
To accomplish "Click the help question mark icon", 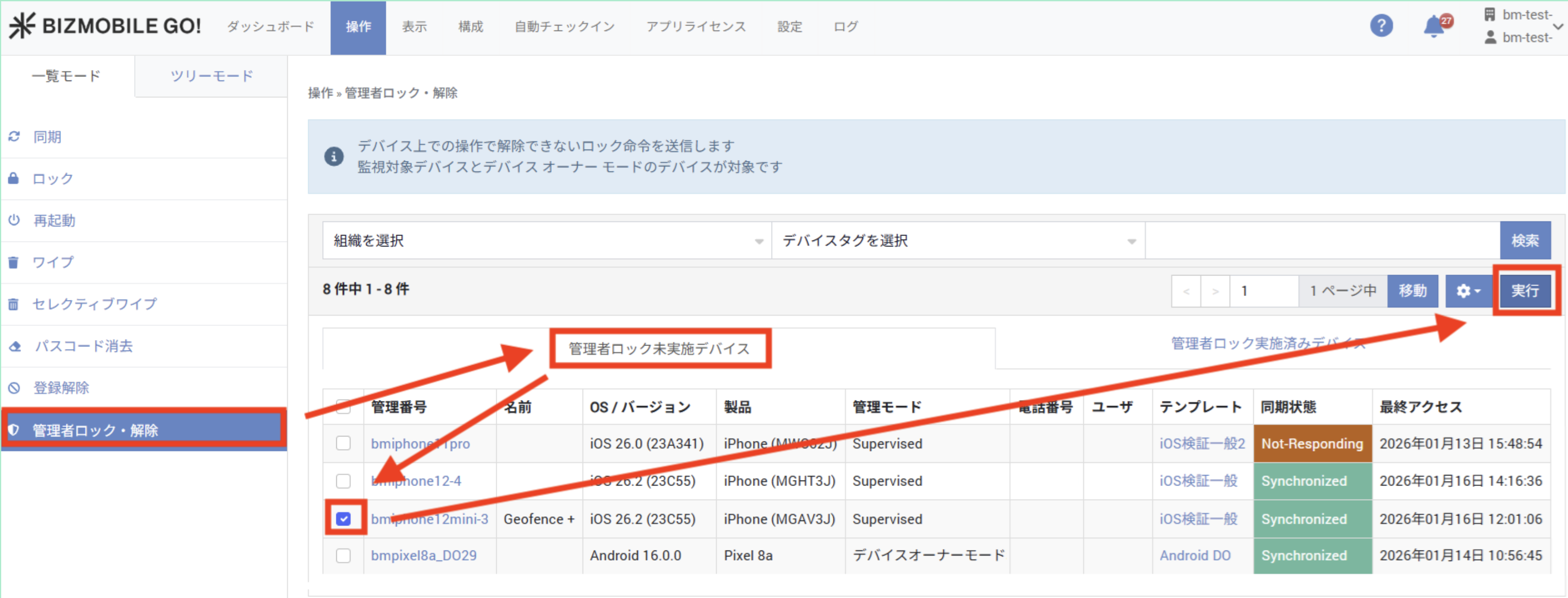I will [1381, 25].
